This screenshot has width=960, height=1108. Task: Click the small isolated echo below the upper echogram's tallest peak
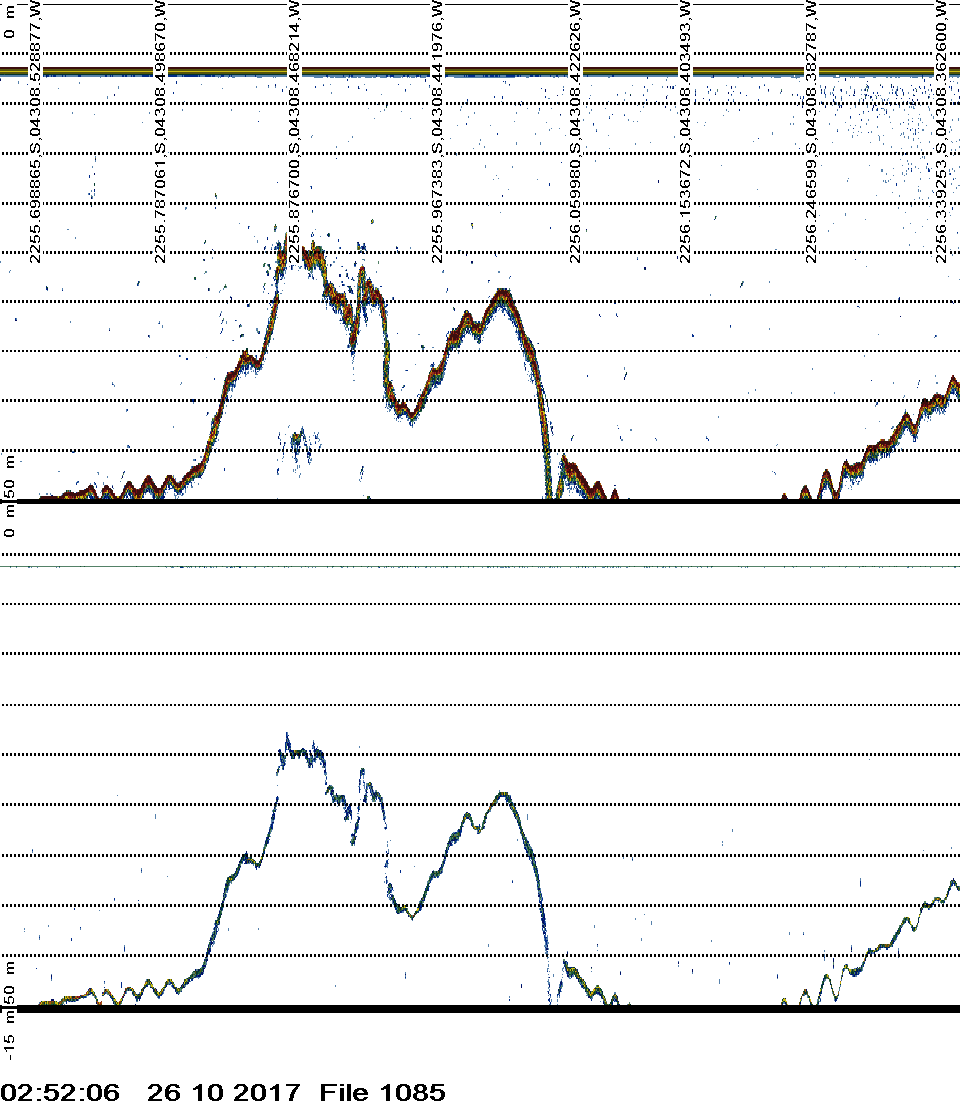click(x=298, y=443)
